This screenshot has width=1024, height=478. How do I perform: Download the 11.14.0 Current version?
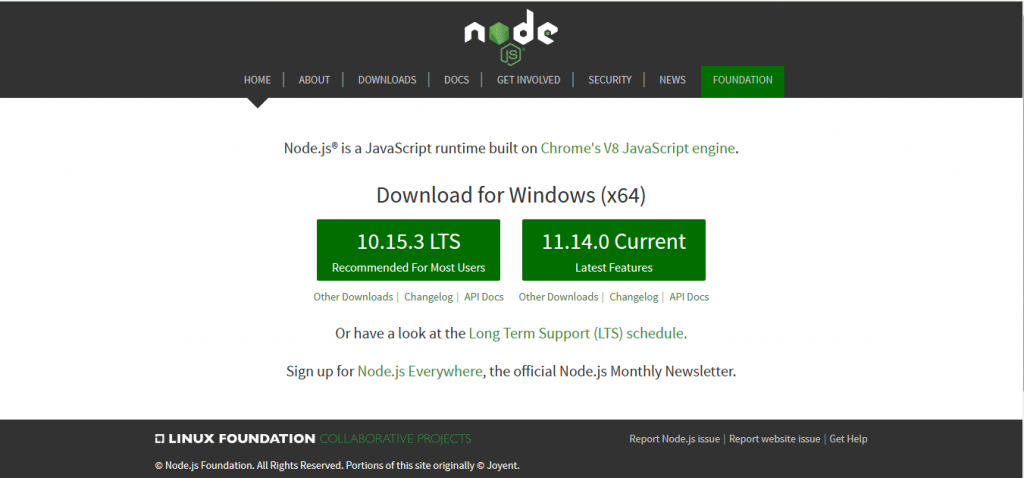point(613,250)
